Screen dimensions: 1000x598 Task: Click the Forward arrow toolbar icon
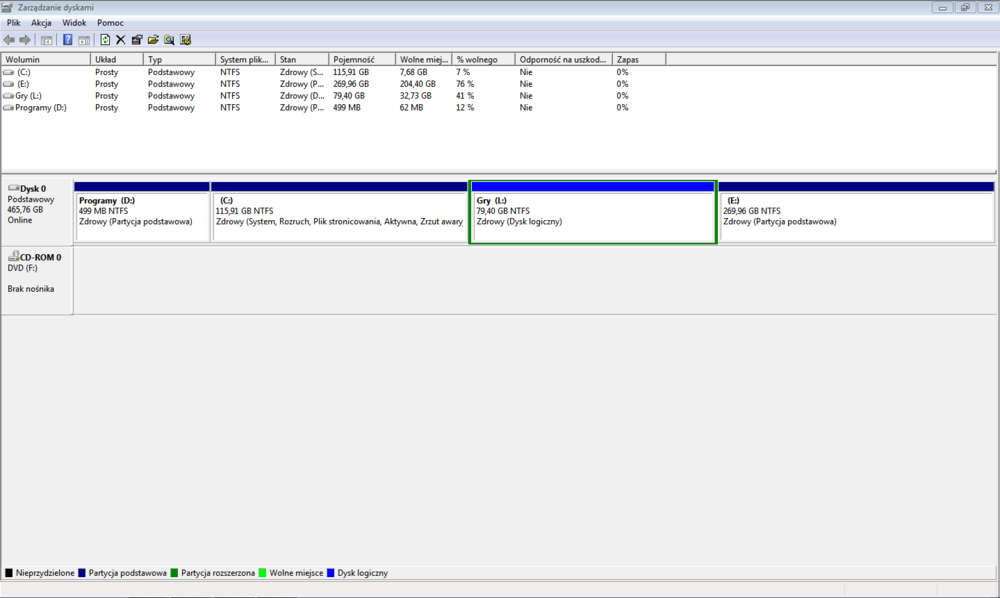pos(25,40)
